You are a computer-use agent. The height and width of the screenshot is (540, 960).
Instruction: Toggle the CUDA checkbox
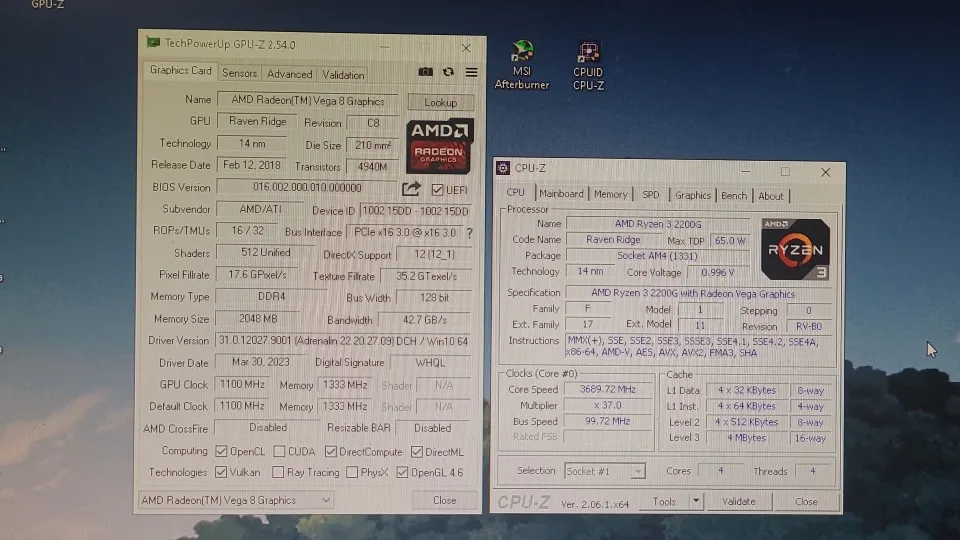279,451
